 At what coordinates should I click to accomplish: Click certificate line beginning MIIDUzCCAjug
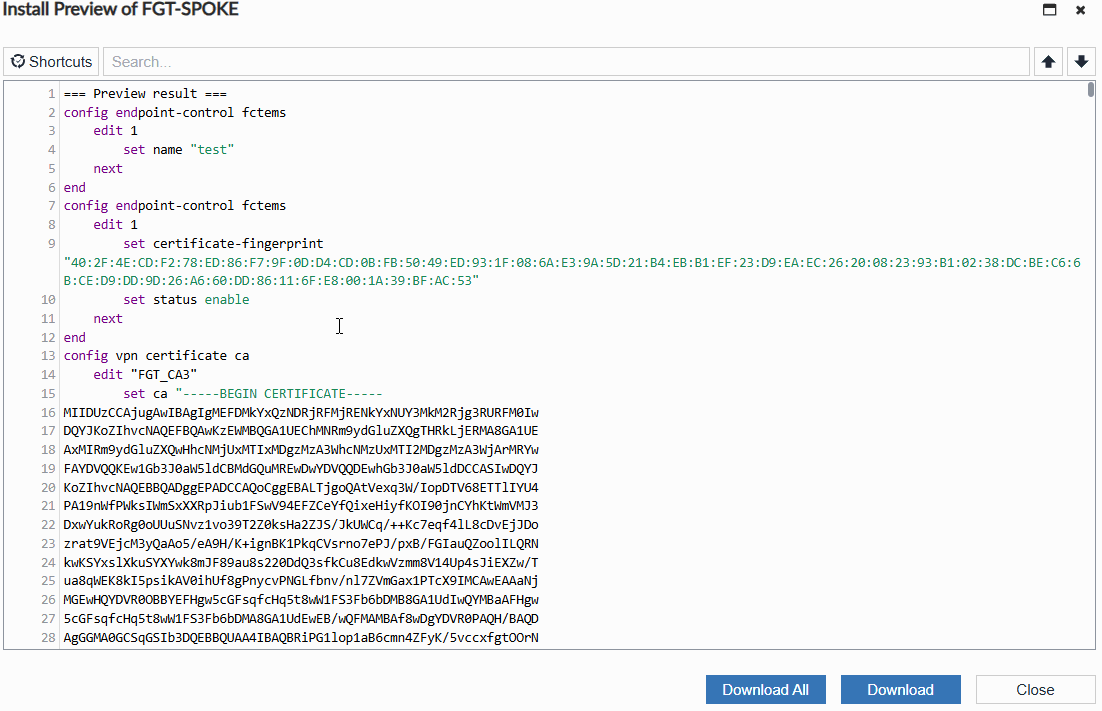pos(301,412)
